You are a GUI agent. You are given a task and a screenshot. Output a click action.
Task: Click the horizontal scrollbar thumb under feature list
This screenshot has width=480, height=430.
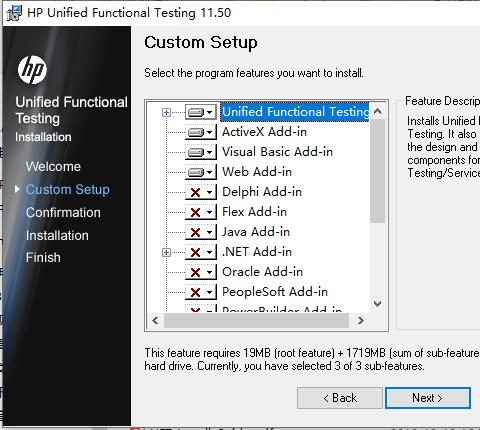click(256, 321)
